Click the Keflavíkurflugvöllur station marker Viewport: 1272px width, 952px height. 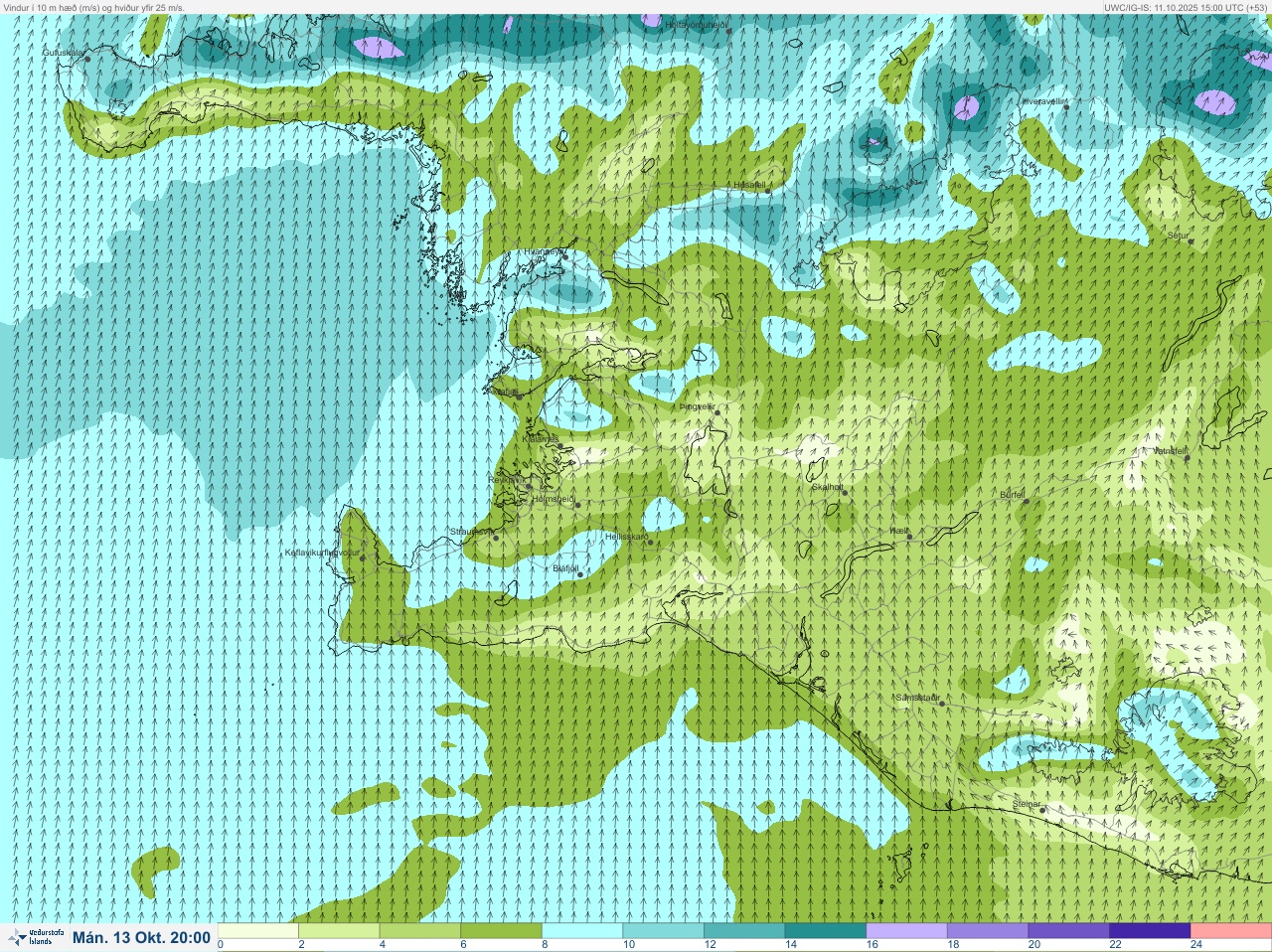pos(363,557)
